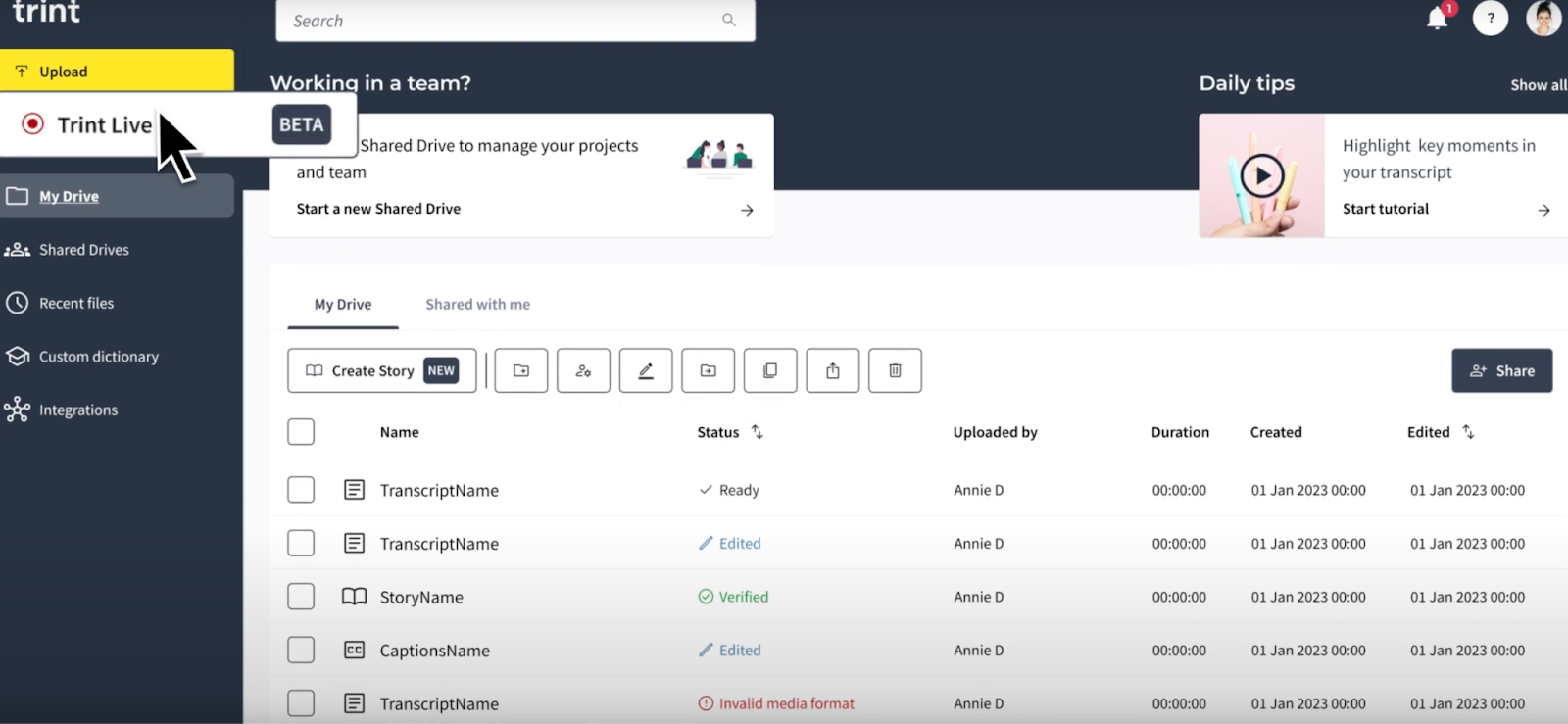
Task: Select the StoryName row checkbox
Action: coord(301,596)
